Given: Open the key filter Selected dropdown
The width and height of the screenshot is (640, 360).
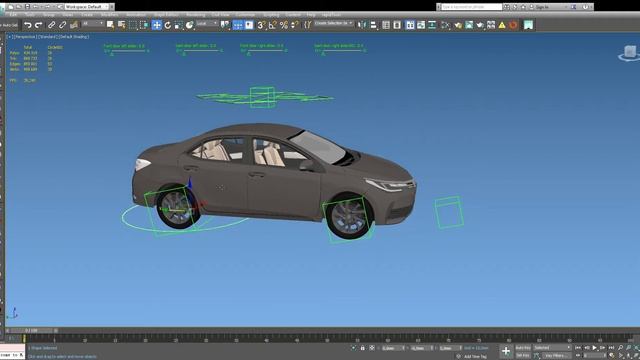Looking at the screenshot, I should pos(552,348).
